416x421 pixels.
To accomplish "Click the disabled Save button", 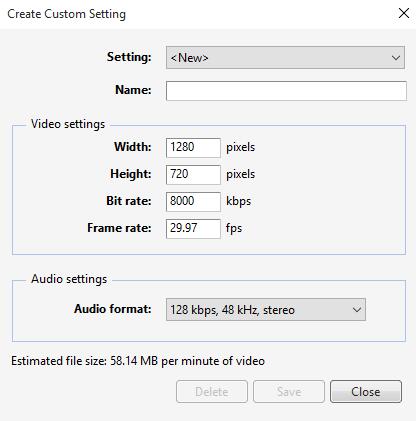I will tap(289, 392).
